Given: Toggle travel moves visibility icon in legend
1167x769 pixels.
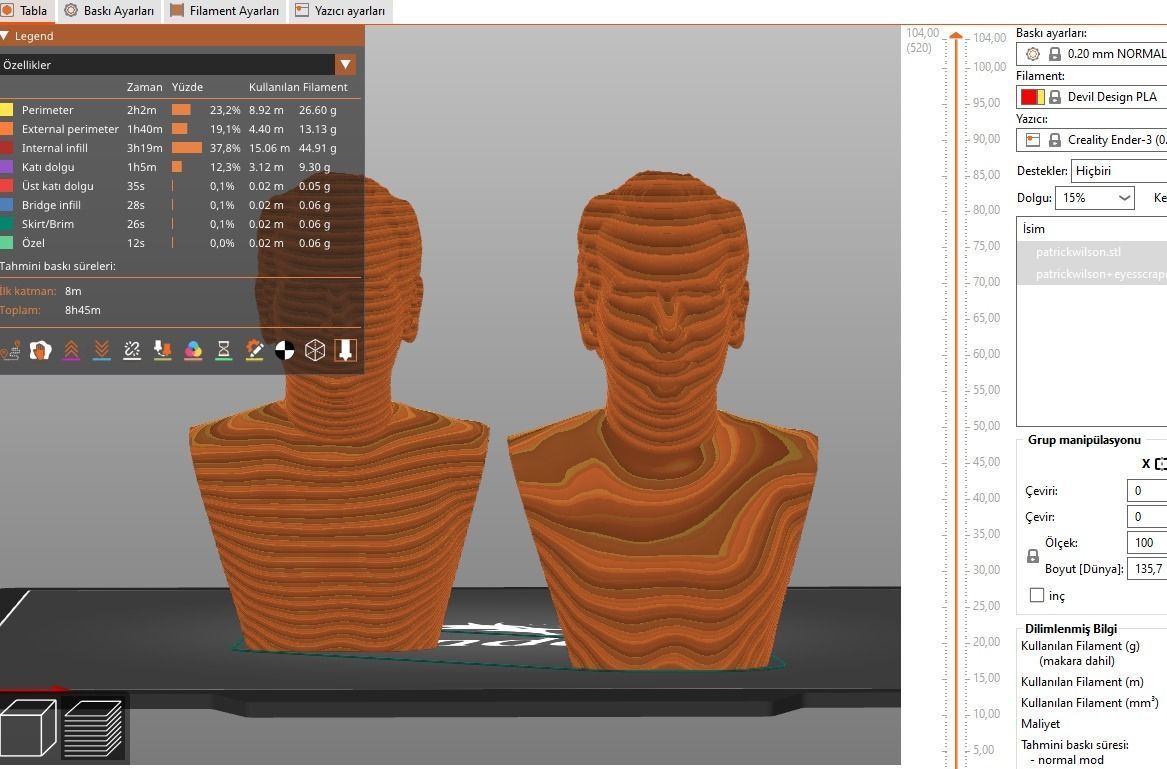Looking at the screenshot, I should click(10, 350).
